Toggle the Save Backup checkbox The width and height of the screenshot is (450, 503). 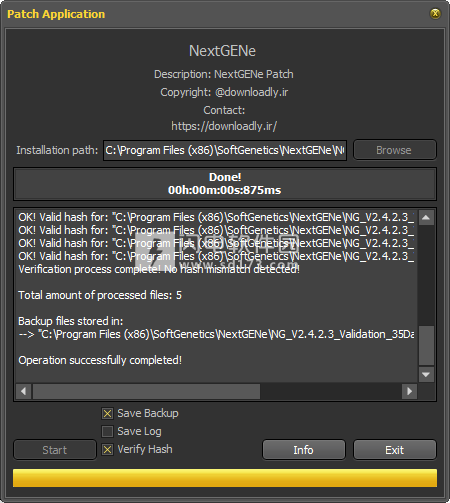pyautogui.click(x=107, y=414)
